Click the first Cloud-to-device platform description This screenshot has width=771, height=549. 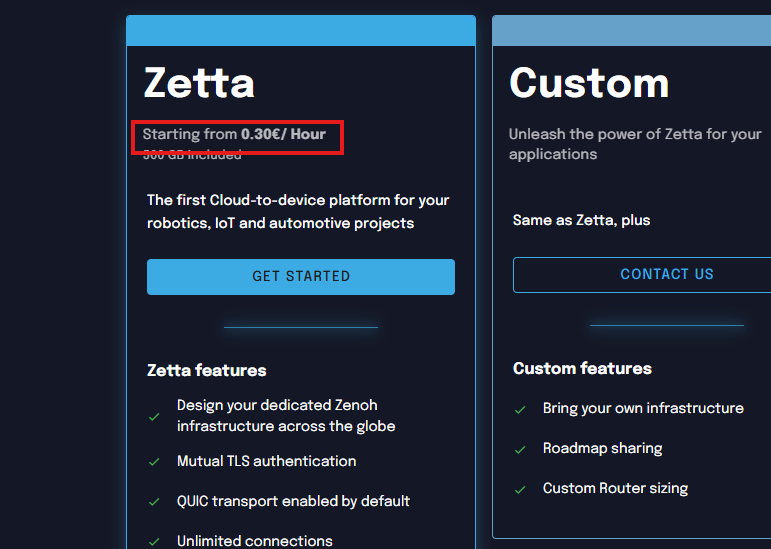[298, 211]
